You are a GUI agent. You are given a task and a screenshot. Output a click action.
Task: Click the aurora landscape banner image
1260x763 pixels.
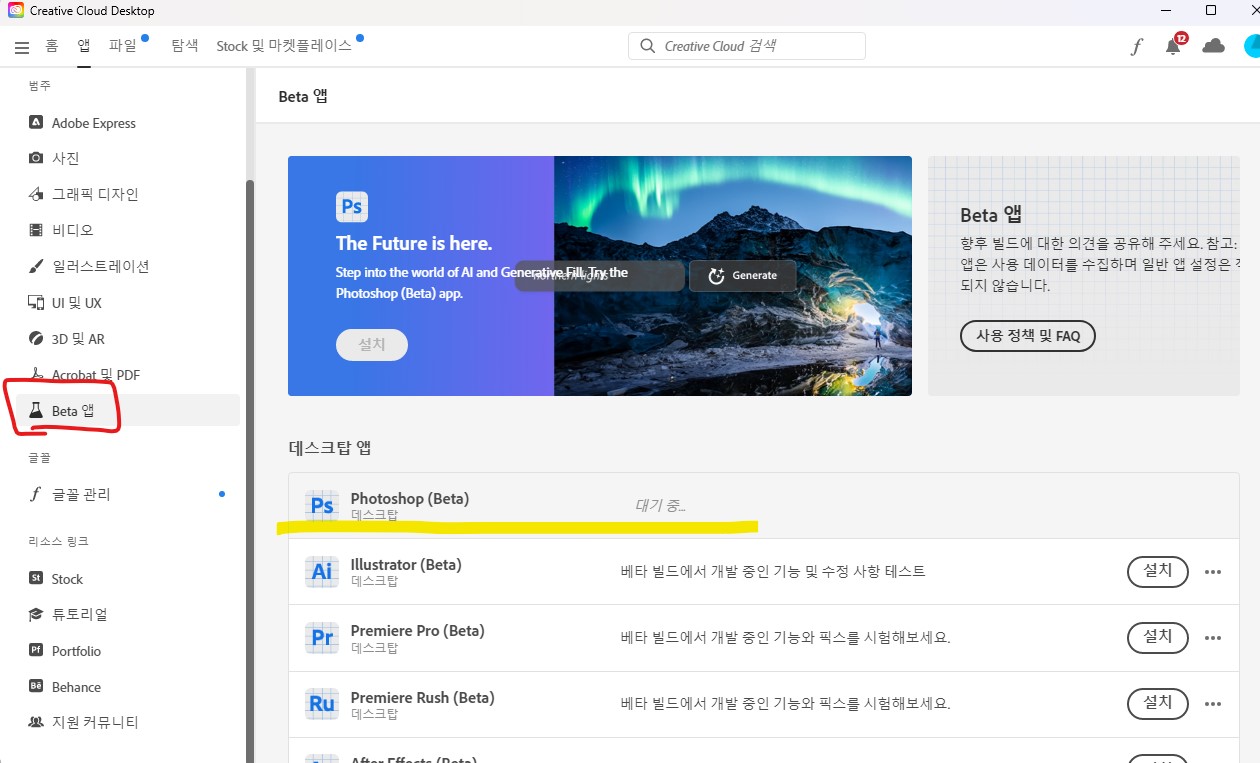click(733, 276)
